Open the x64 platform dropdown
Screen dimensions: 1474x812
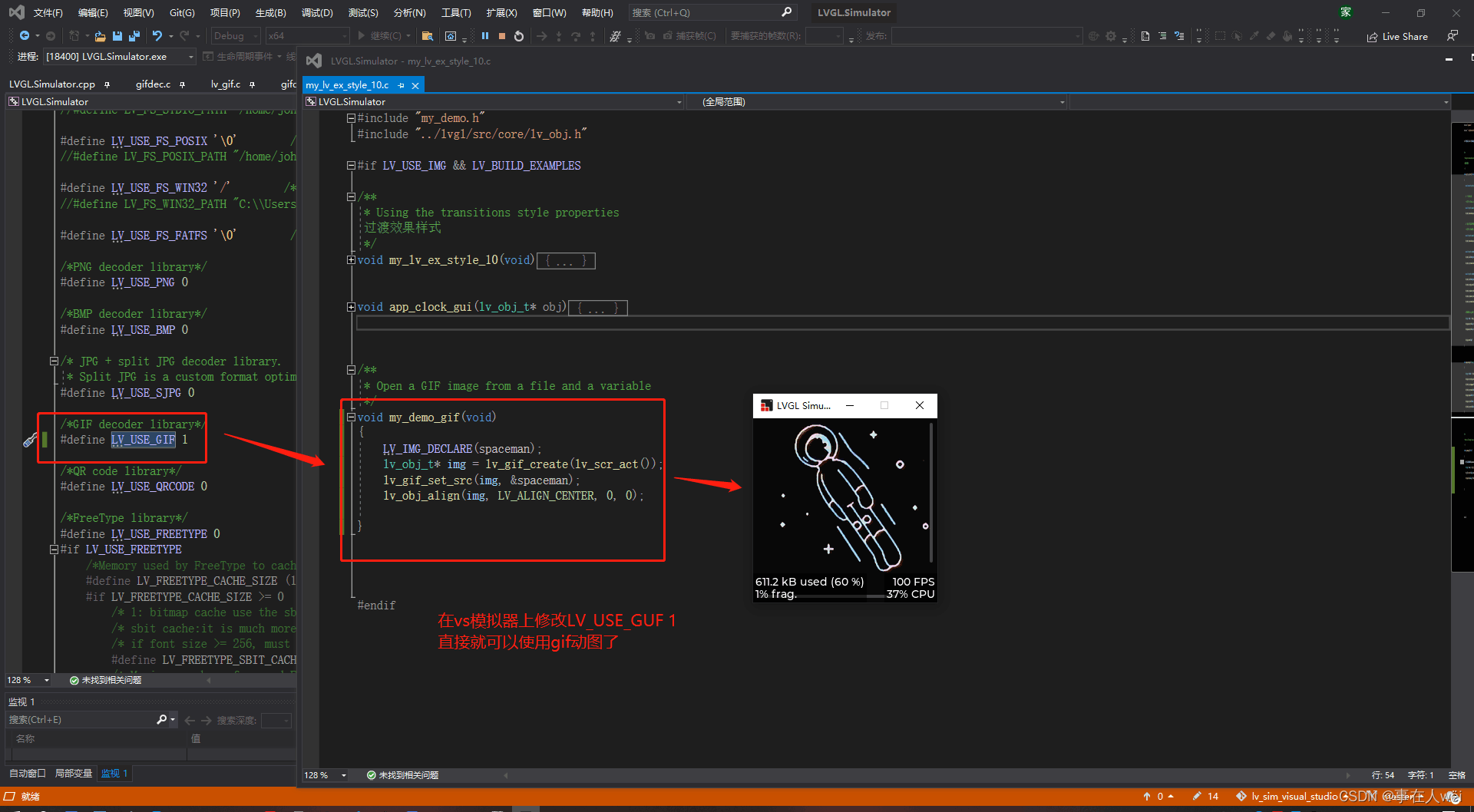click(307, 35)
